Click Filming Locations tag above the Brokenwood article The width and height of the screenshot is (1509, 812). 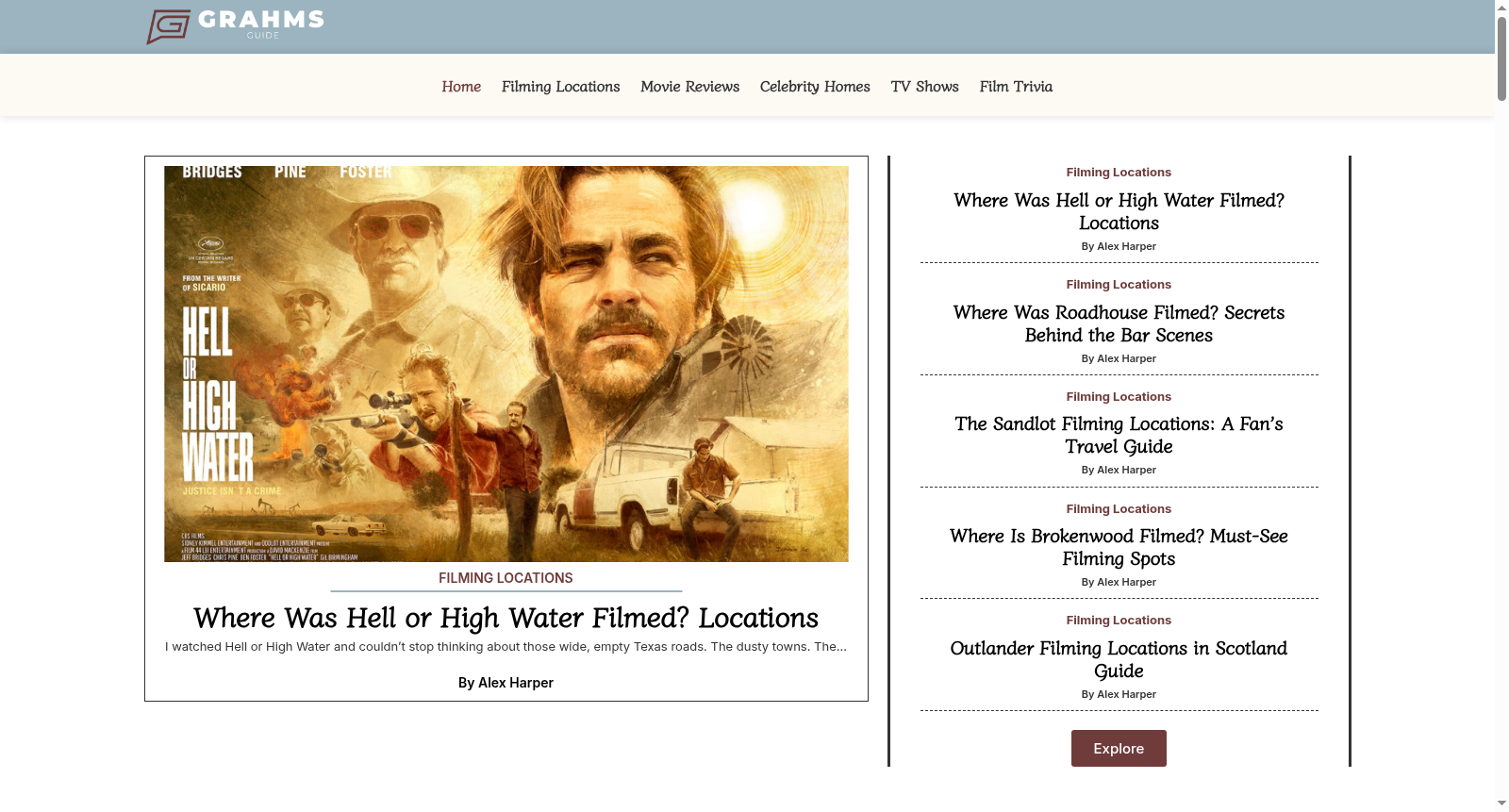pos(1119,509)
